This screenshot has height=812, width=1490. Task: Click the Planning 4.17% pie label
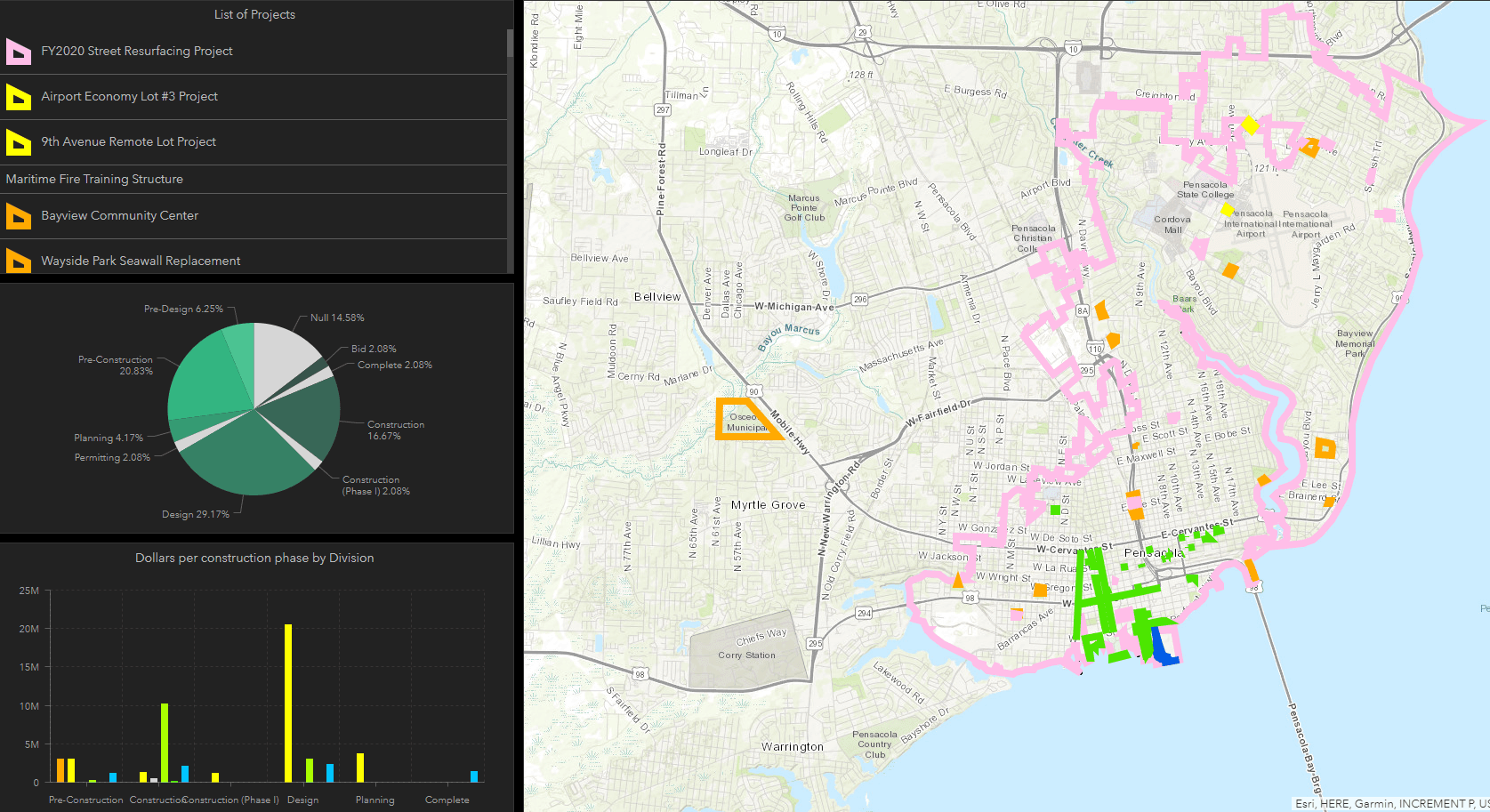(109, 438)
